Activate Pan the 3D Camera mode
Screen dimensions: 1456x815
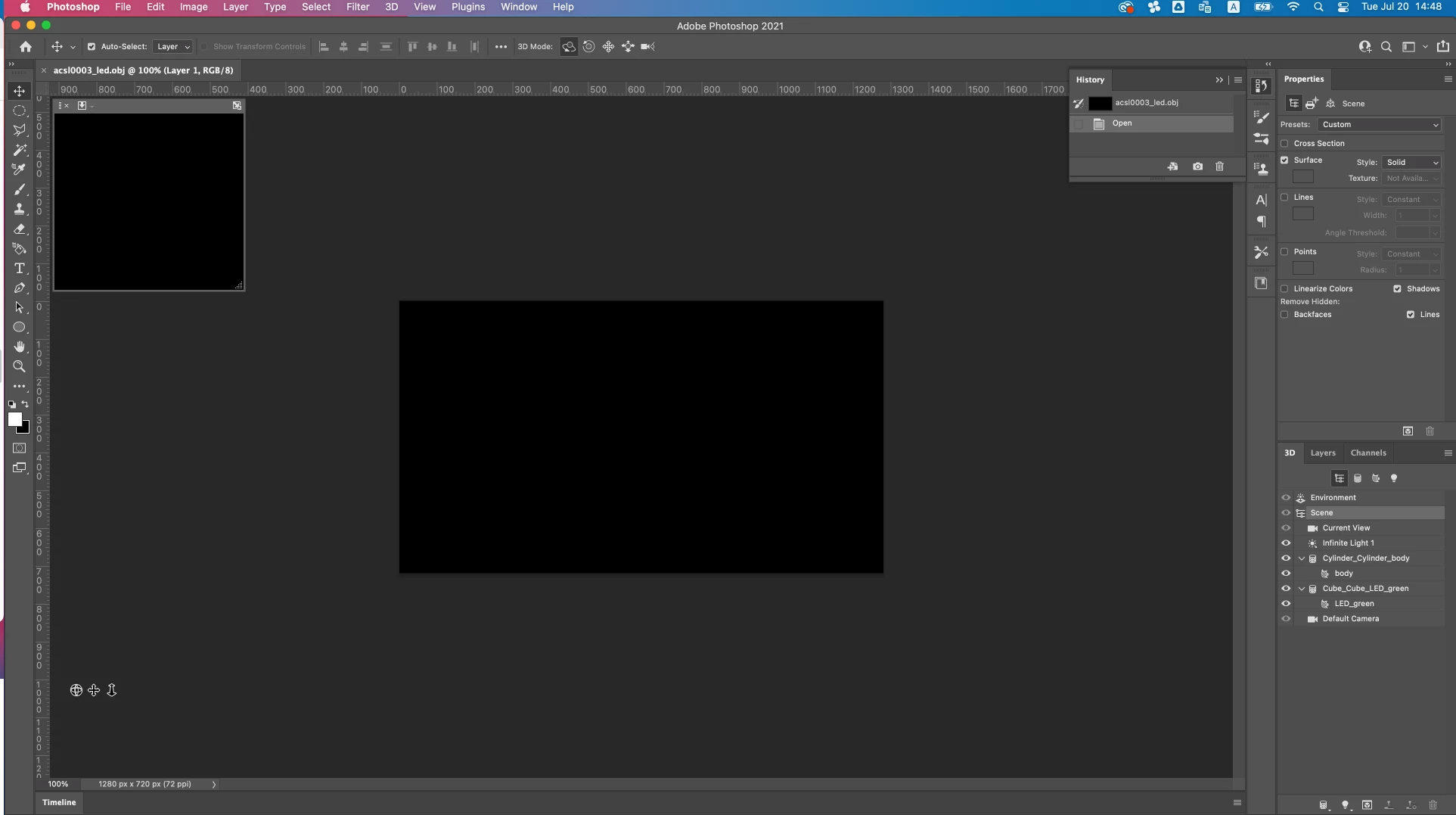(x=608, y=47)
